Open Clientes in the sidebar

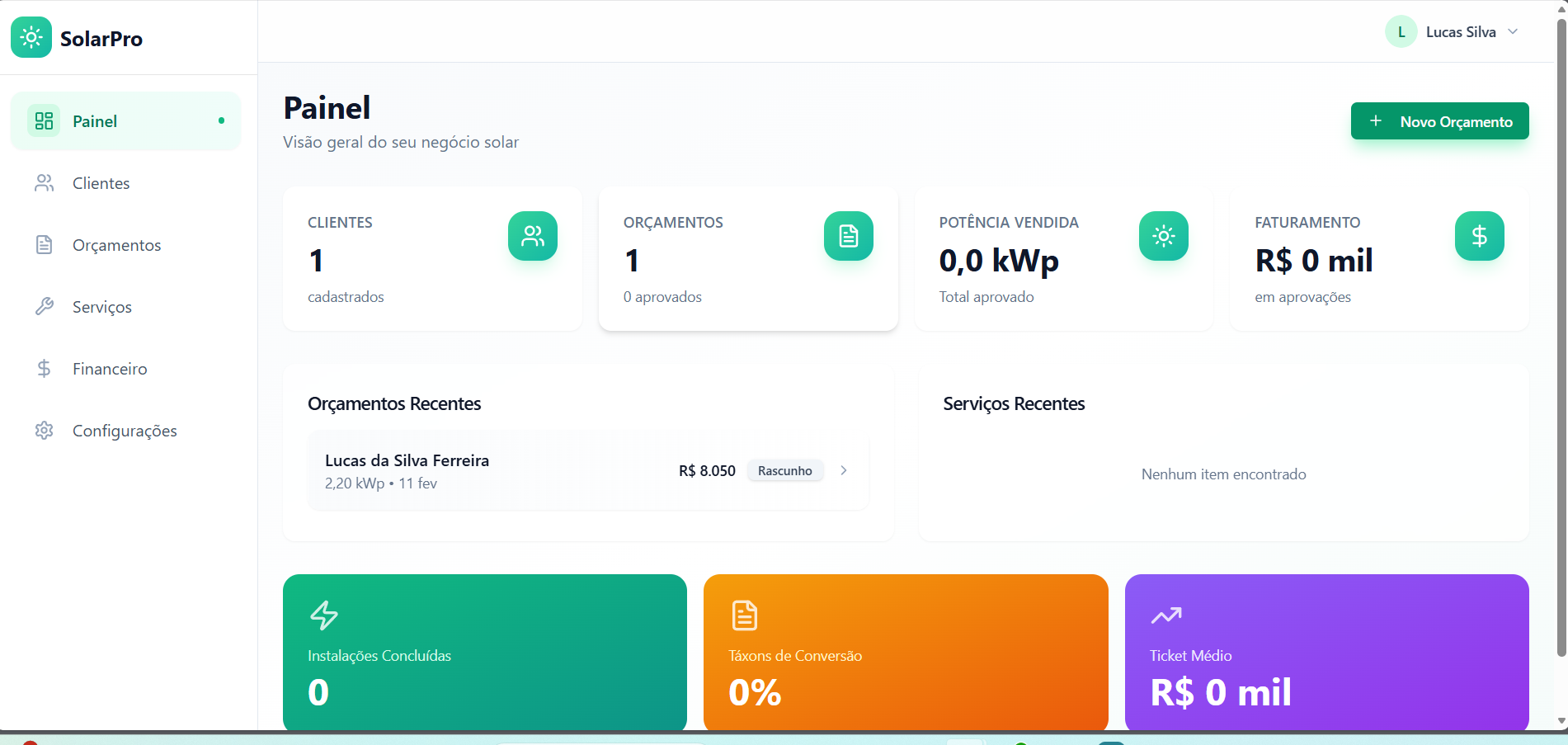pos(125,183)
